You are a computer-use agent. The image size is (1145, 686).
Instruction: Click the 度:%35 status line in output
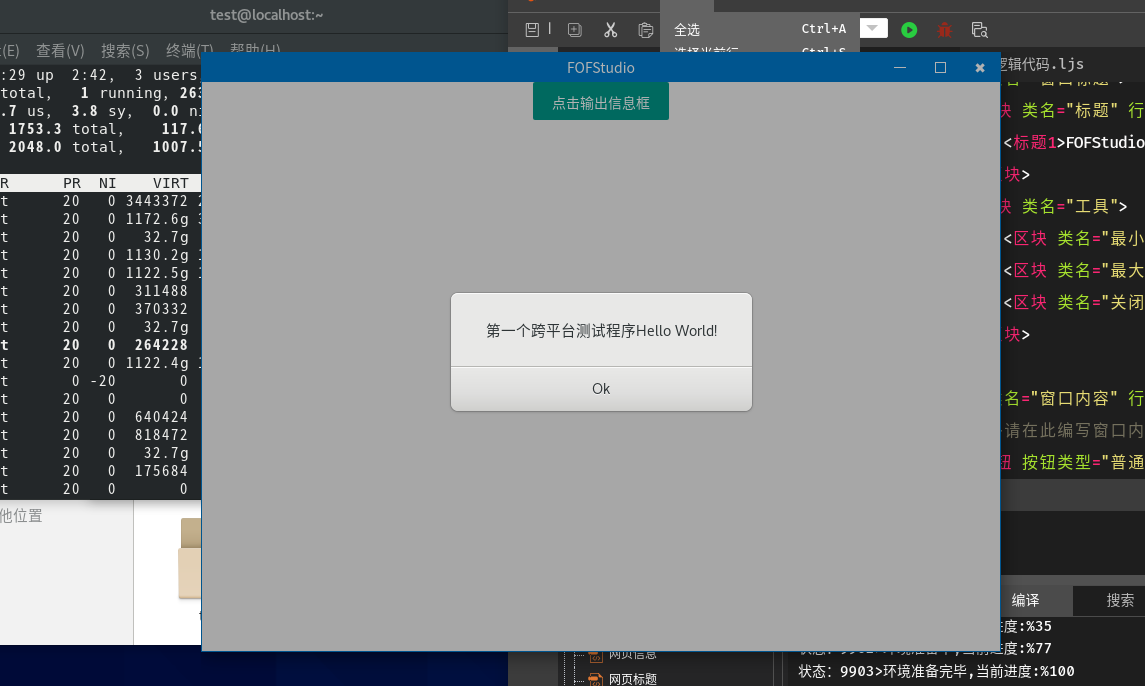coord(1027,626)
